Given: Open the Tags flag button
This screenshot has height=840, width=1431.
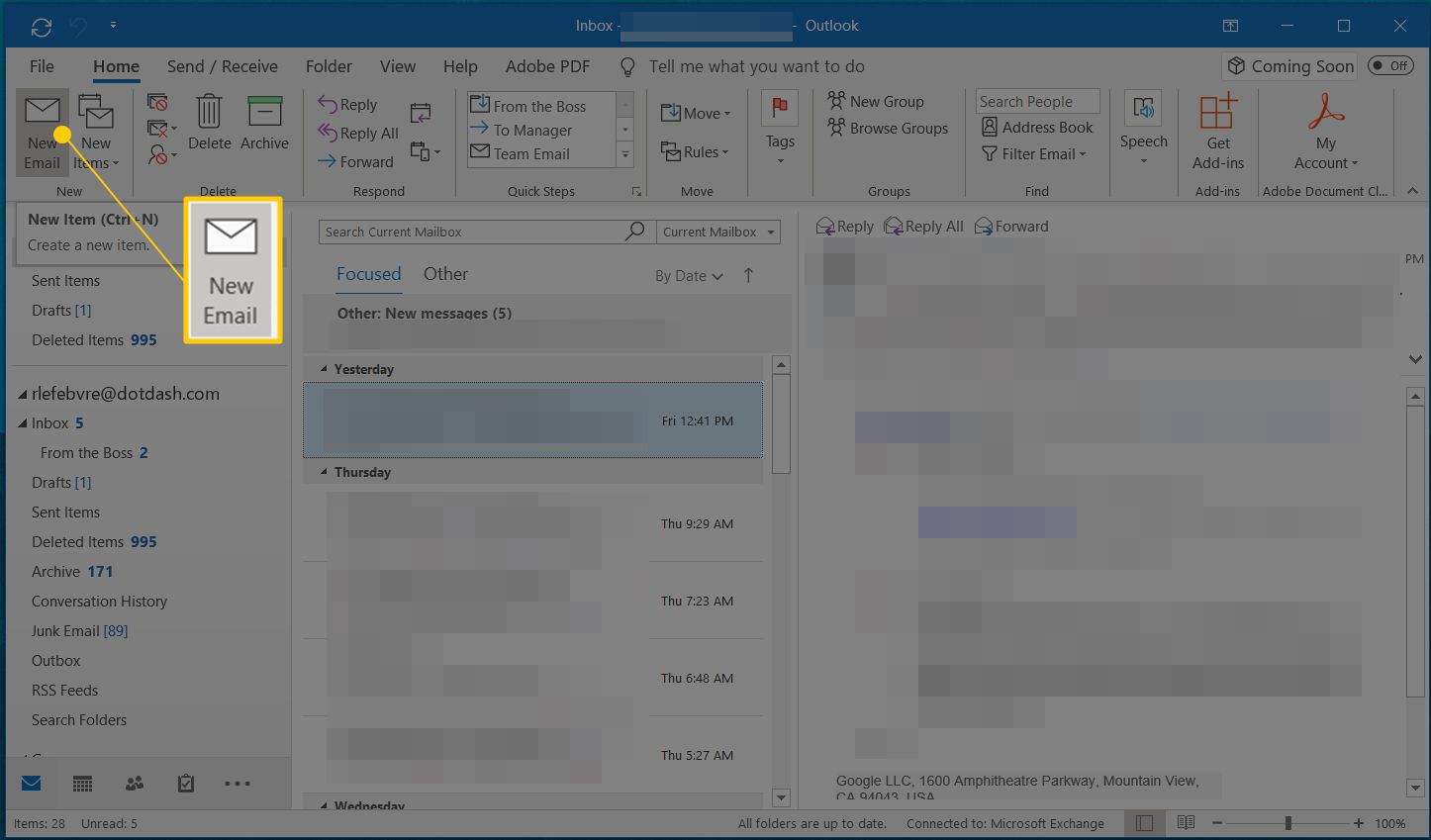Looking at the screenshot, I should 780,129.
